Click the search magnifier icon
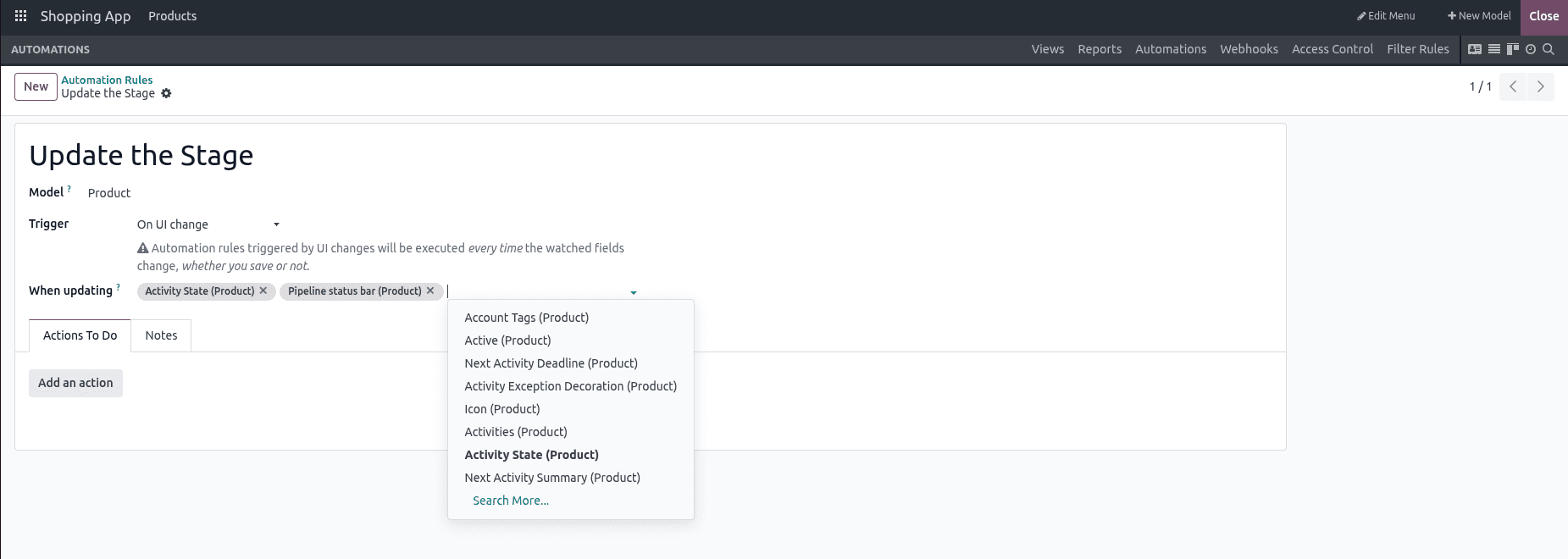 (1549, 49)
